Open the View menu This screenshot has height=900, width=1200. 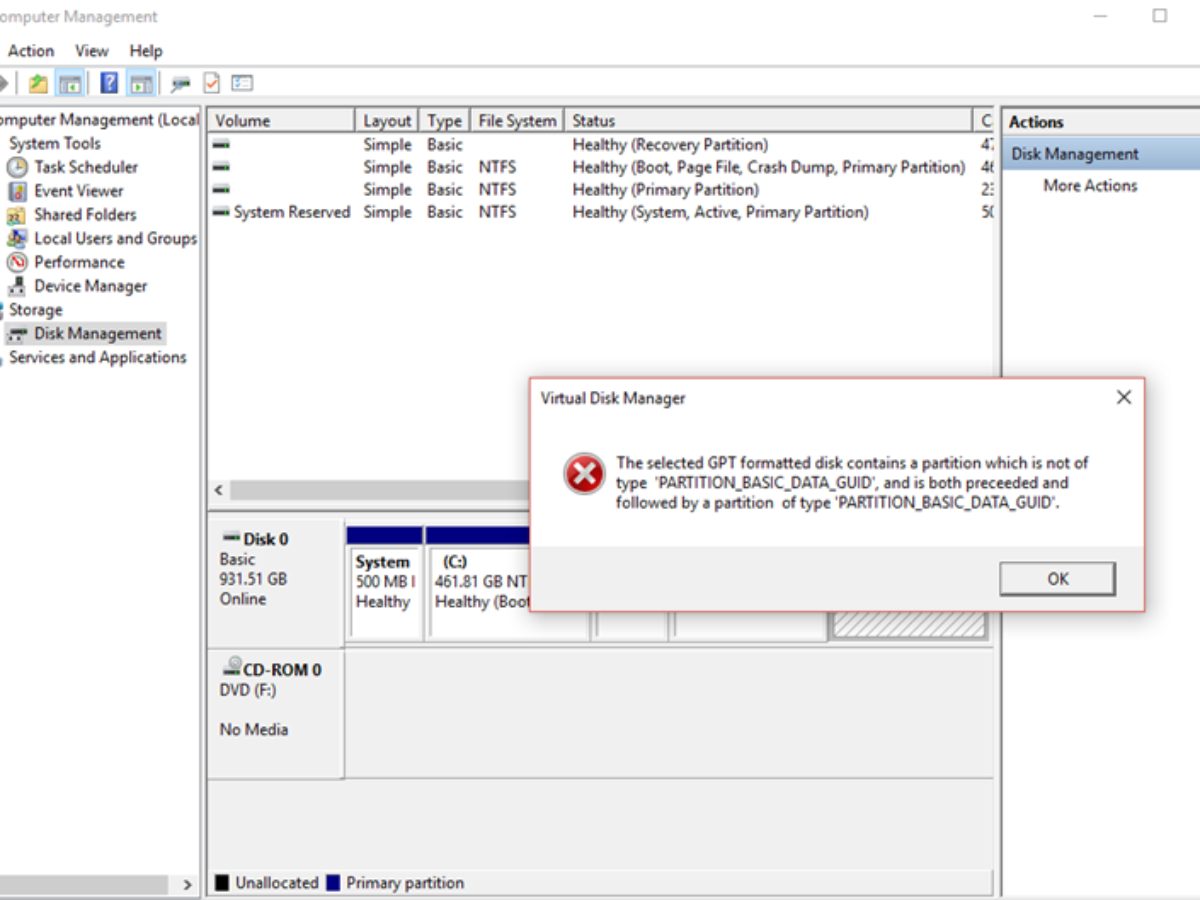click(92, 51)
